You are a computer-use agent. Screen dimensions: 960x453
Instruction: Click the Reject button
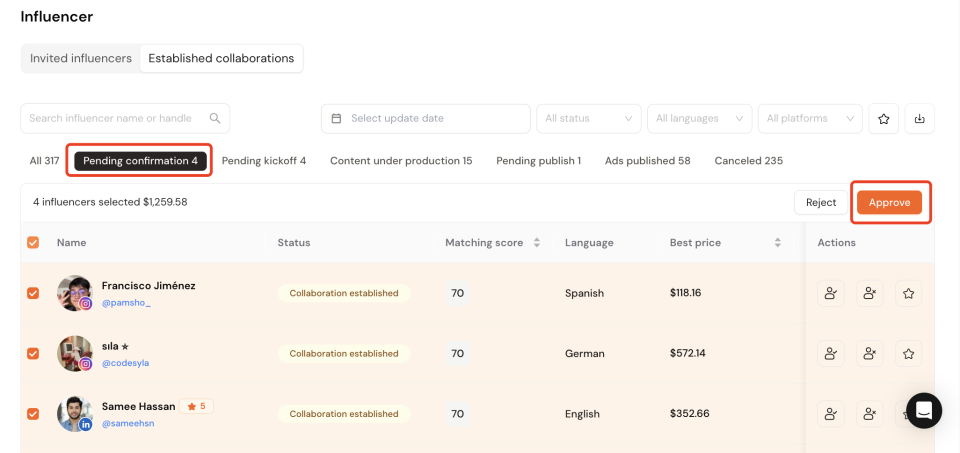click(x=820, y=202)
